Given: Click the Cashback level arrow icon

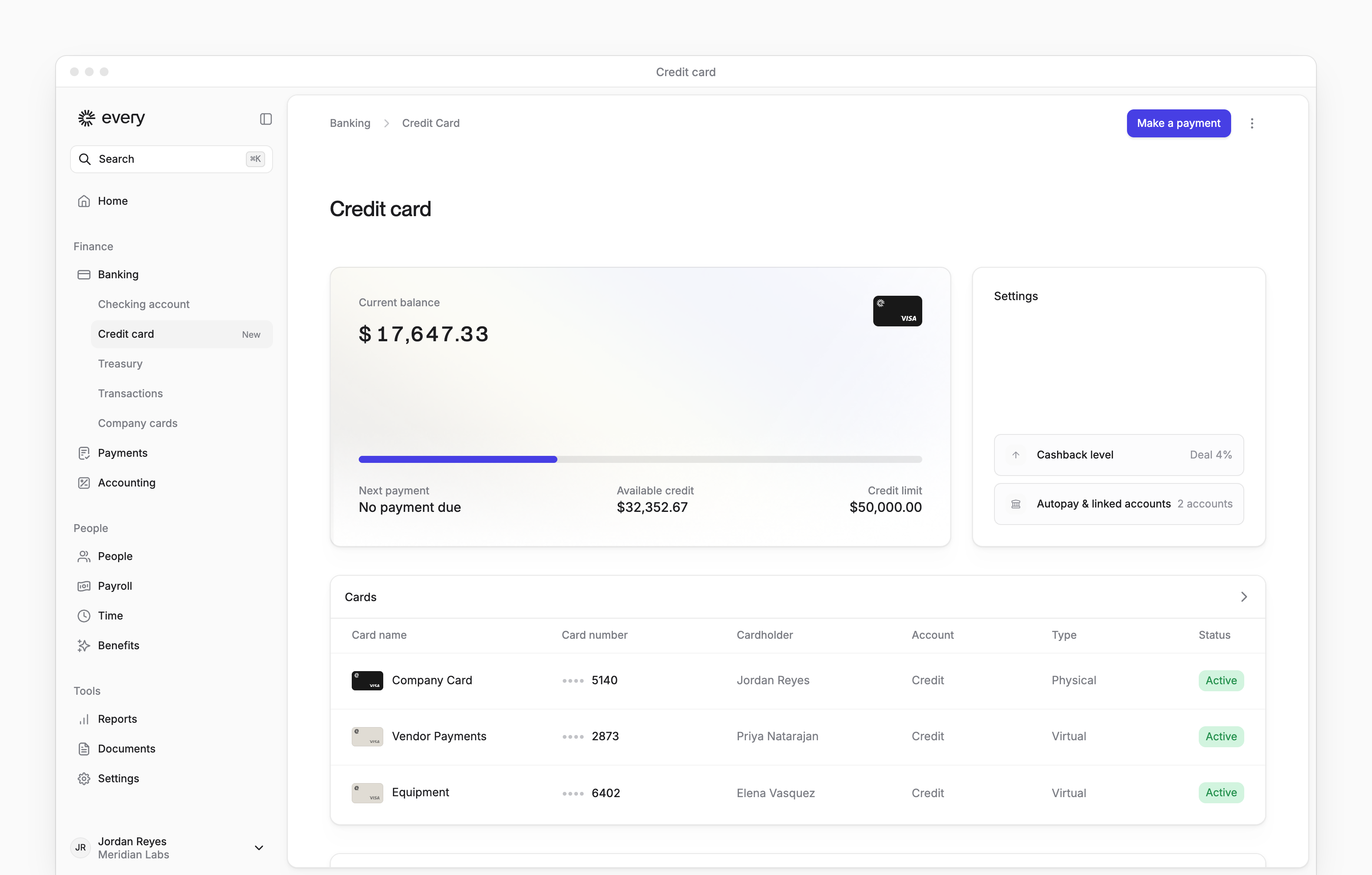Looking at the screenshot, I should (1015, 455).
